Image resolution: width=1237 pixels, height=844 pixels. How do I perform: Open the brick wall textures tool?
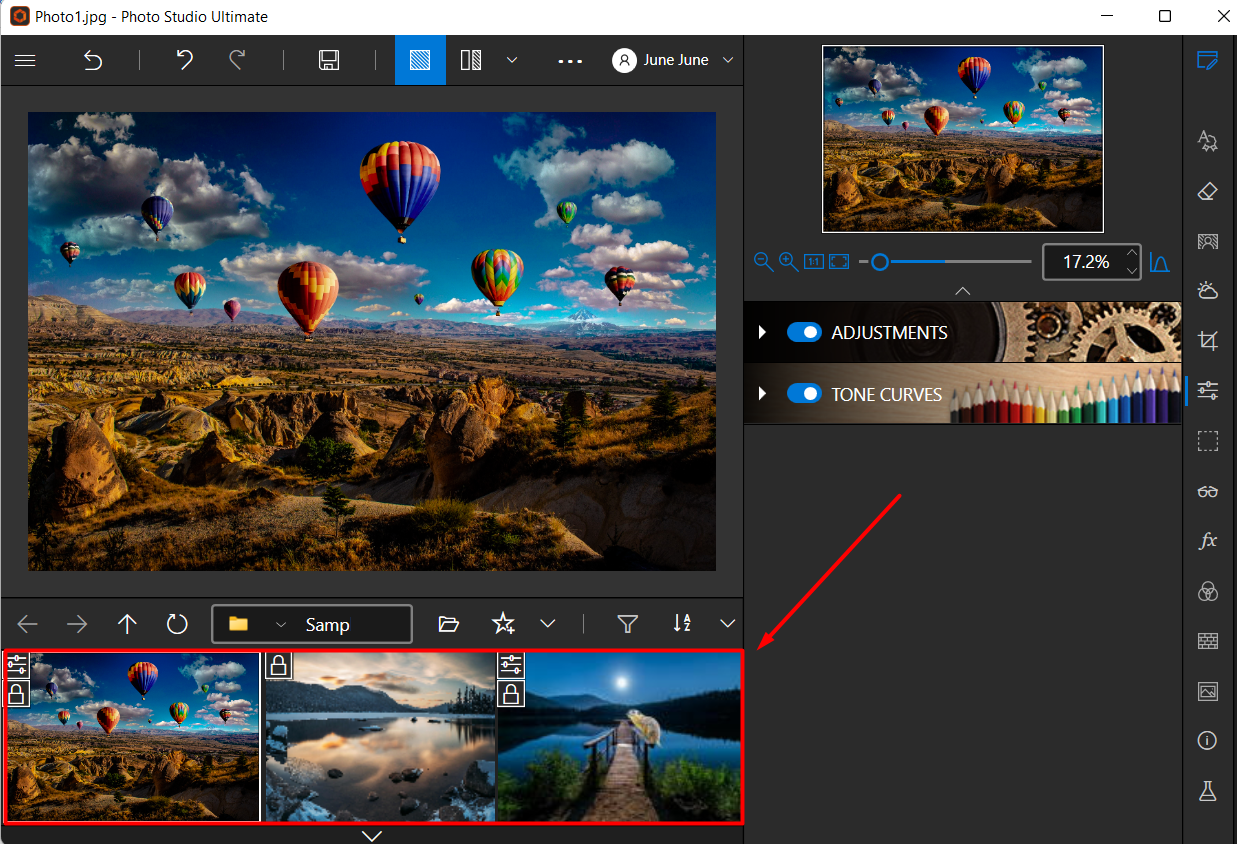pyautogui.click(x=1208, y=641)
